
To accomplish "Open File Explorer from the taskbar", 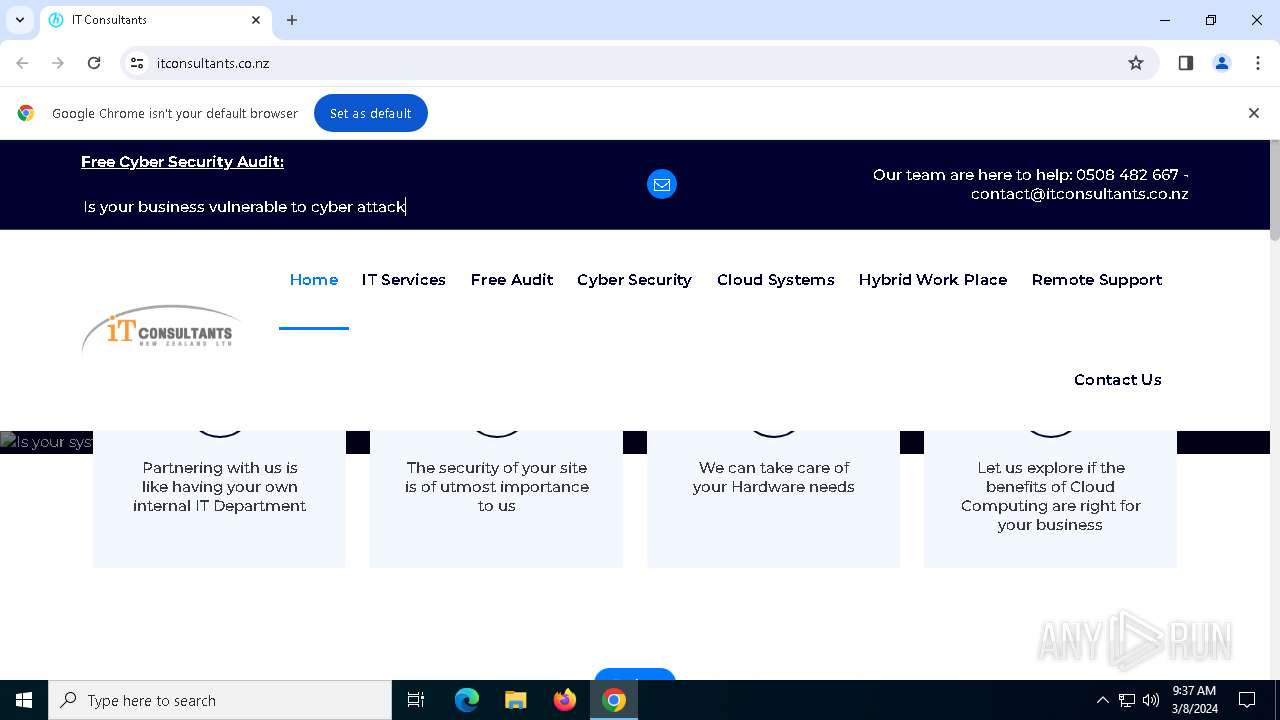I will pos(516,700).
